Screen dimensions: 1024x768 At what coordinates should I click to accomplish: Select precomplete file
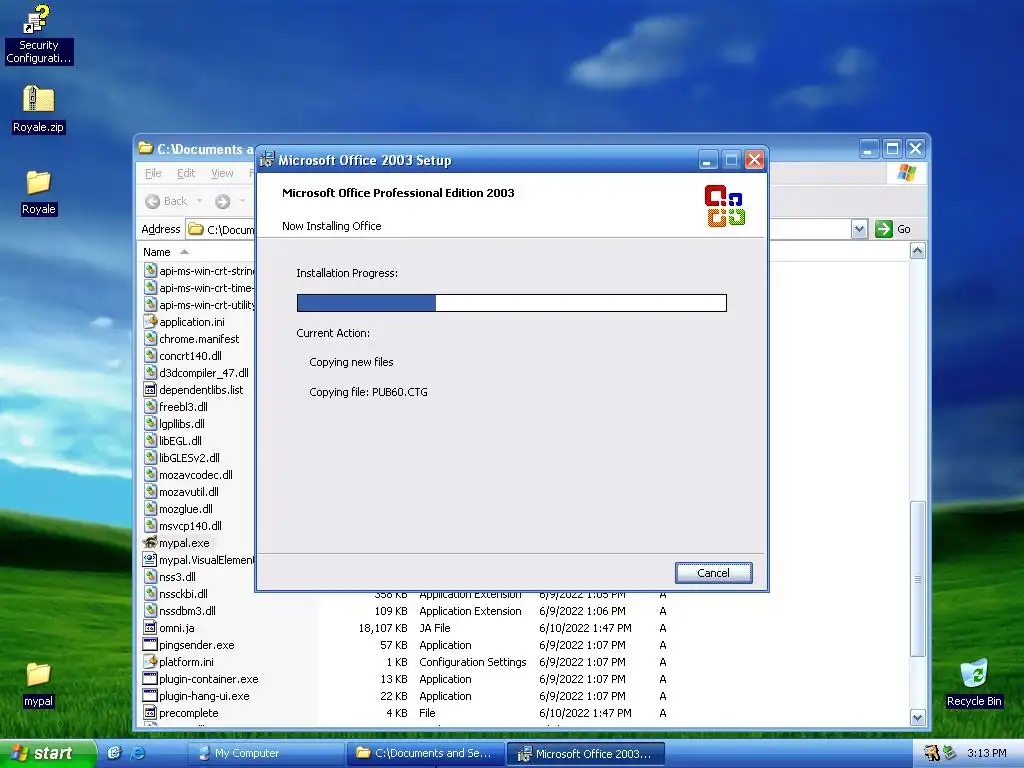181,712
